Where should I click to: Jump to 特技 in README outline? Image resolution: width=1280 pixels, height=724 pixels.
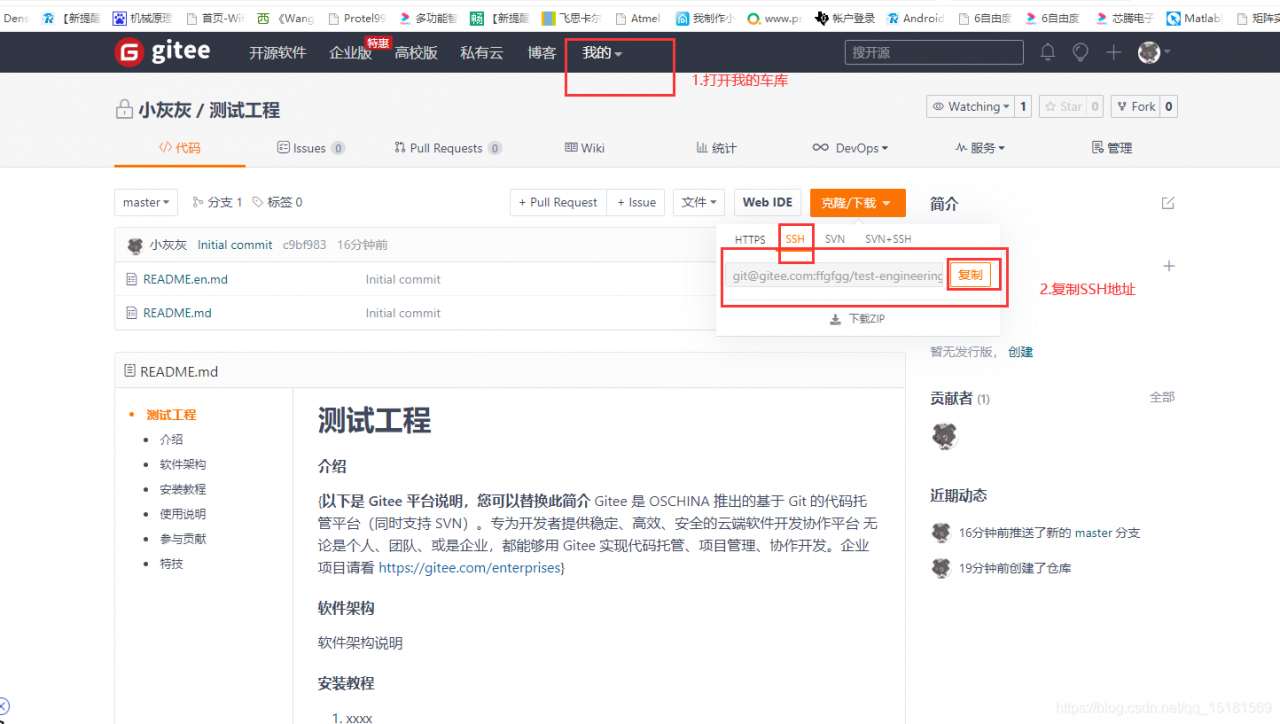point(171,564)
